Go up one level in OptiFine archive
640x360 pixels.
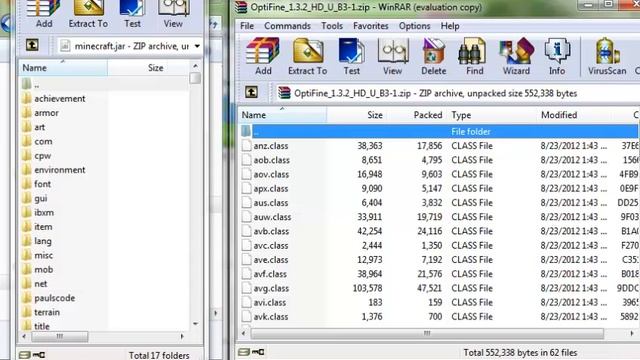251,92
